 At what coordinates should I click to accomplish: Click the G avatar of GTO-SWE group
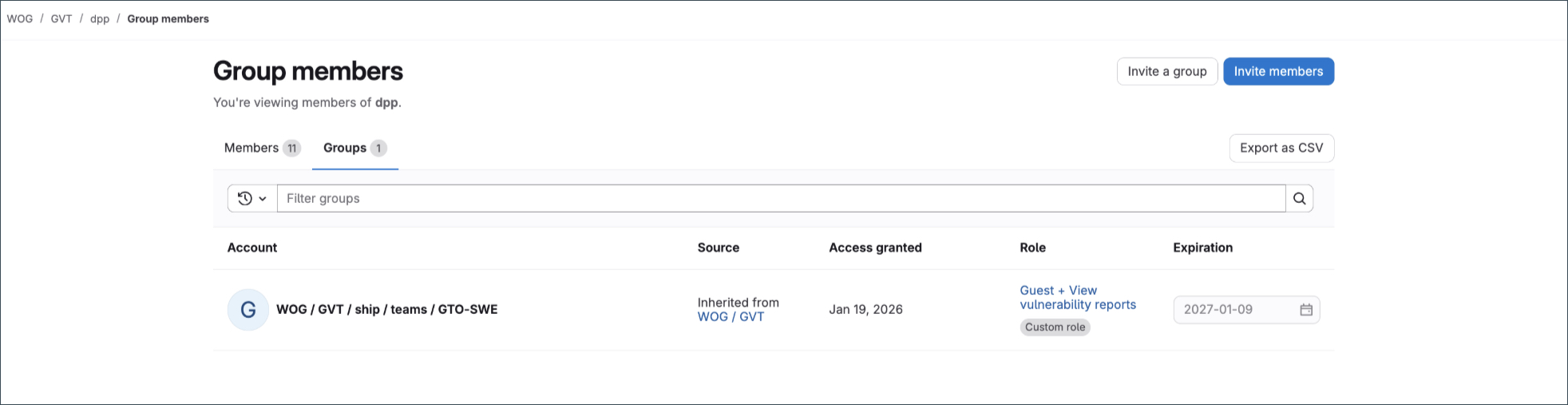tap(248, 310)
